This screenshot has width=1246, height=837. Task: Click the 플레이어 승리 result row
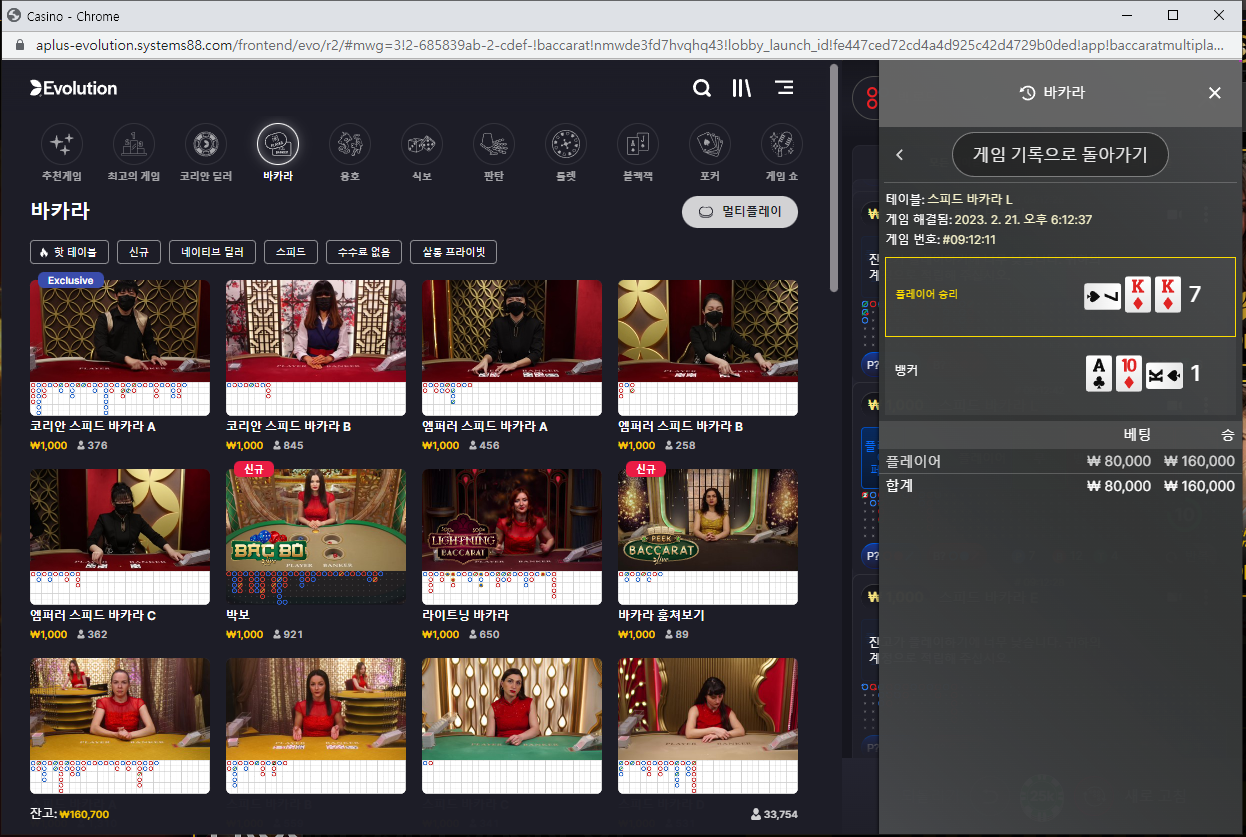[x=1060, y=296]
